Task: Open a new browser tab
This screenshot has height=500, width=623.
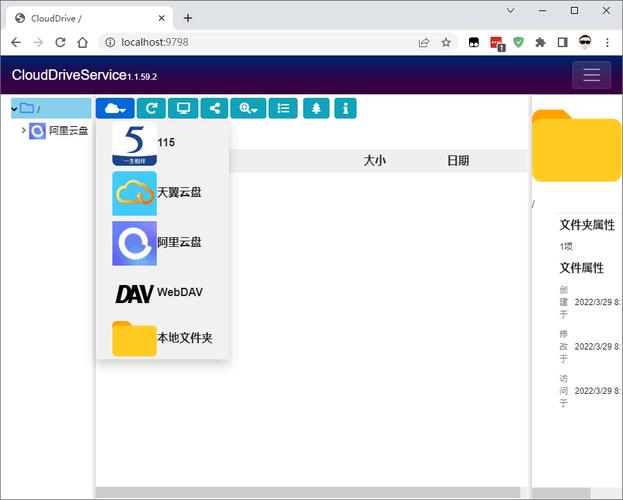Action: 188,18
